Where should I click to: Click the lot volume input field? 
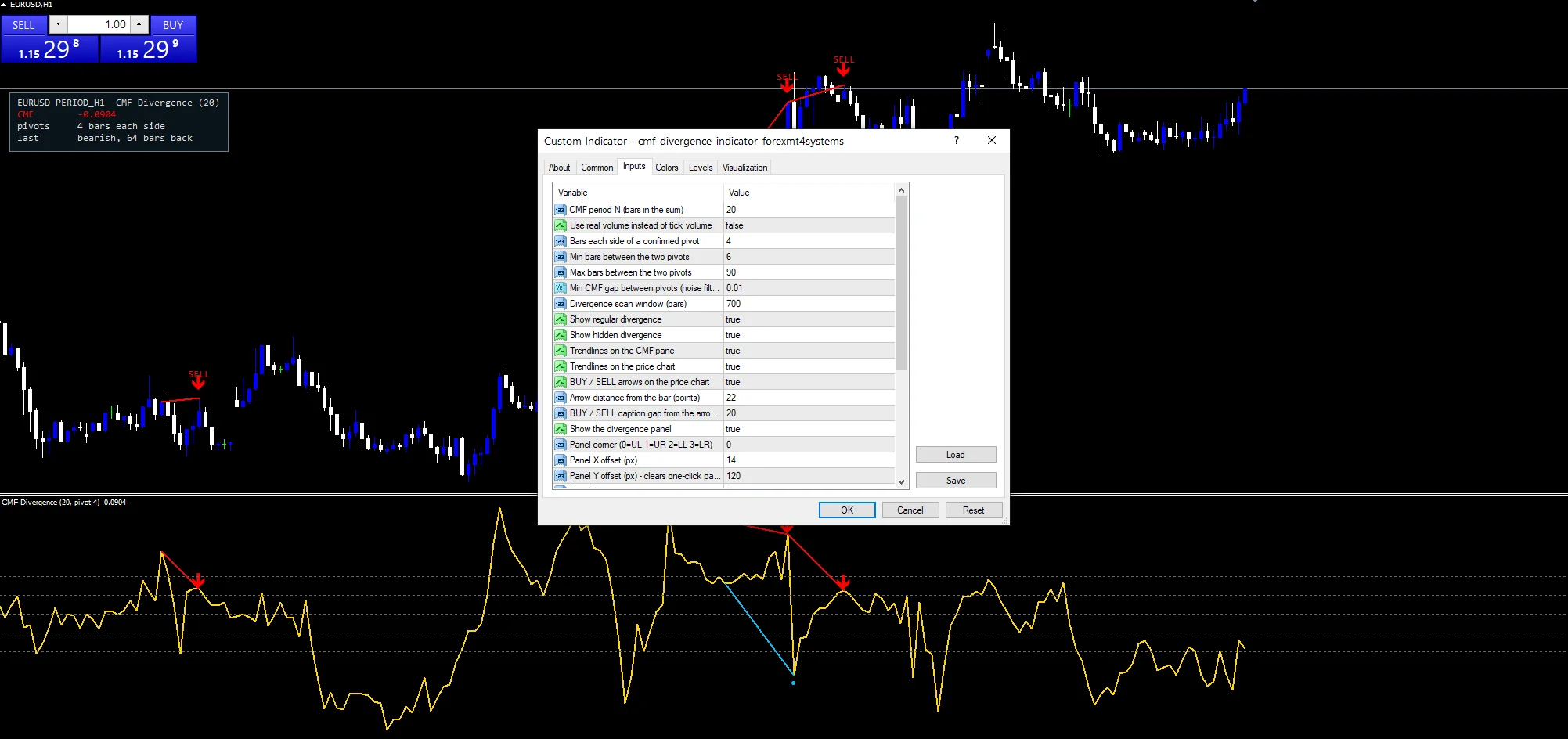click(99, 24)
